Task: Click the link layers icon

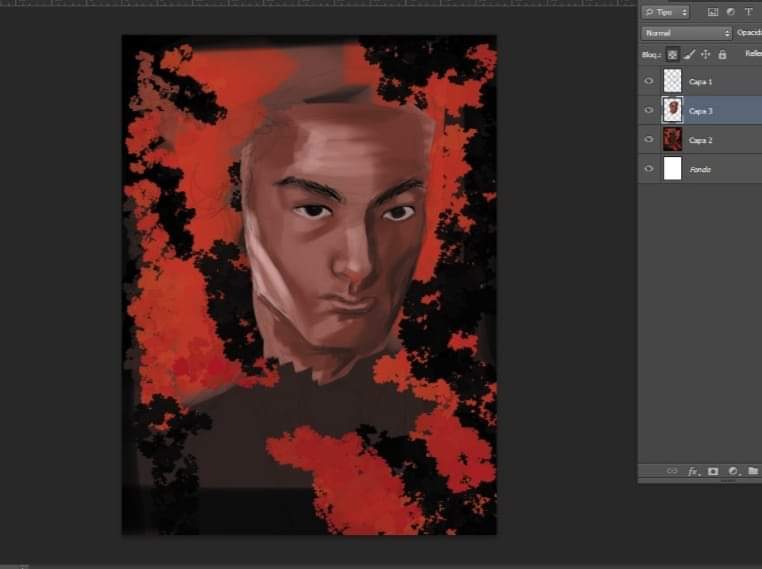Action: click(x=672, y=471)
